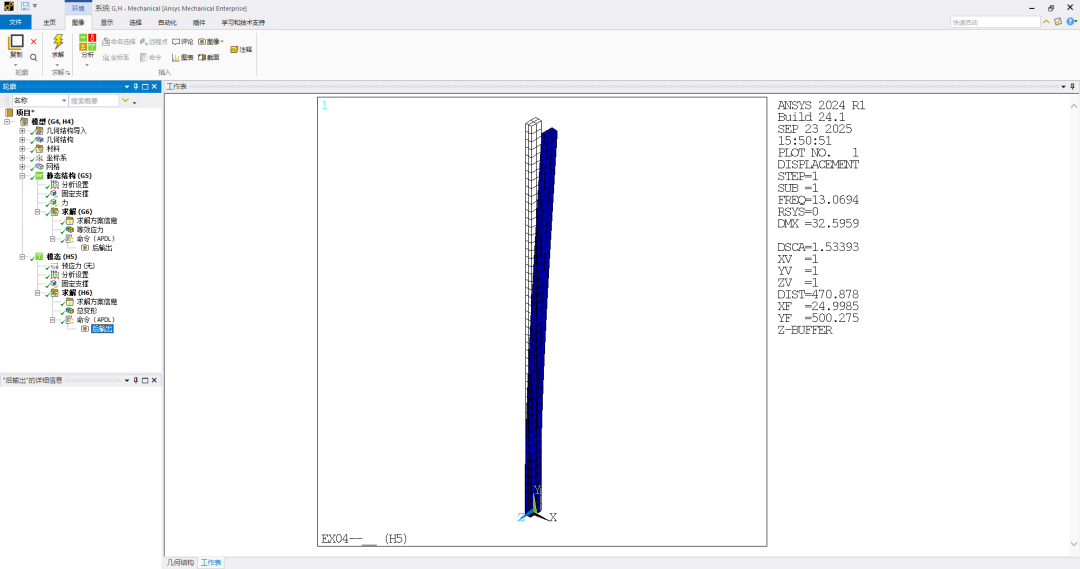Click the 评论 (Comment) icon
This screenshot has height=569, width=1080.
click(182, 42)
